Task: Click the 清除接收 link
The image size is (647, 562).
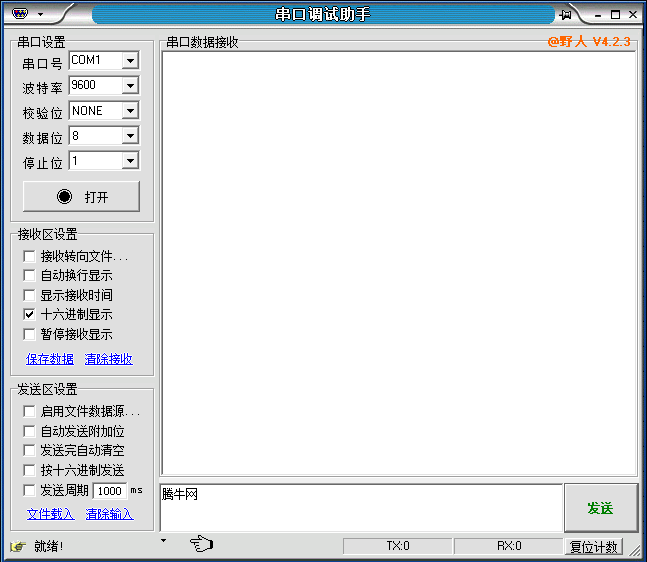Action: tap(109, 359)
